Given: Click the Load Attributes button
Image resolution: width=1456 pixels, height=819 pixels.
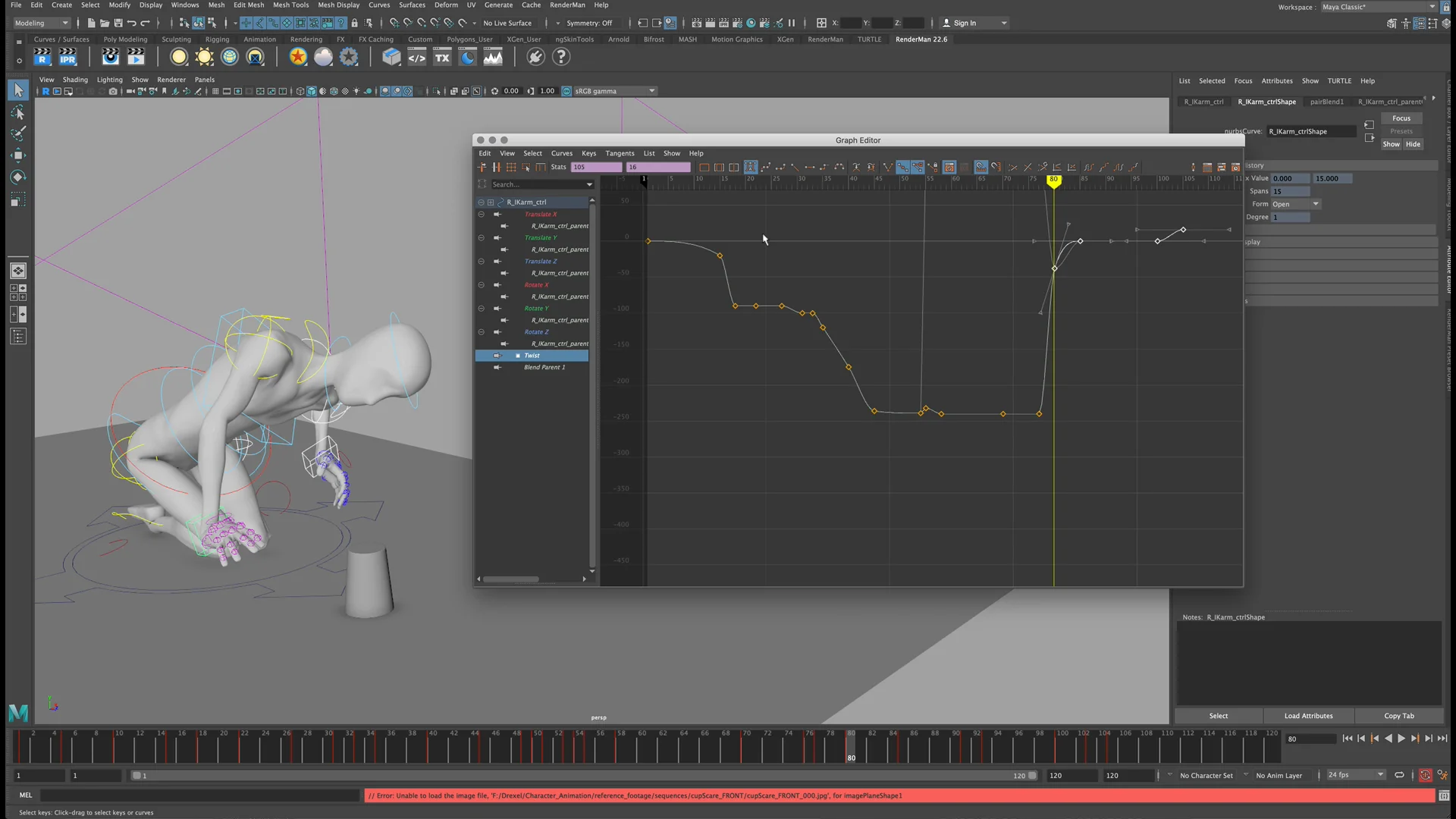Looking at the screenshot, I should (x=1307, y=716).
